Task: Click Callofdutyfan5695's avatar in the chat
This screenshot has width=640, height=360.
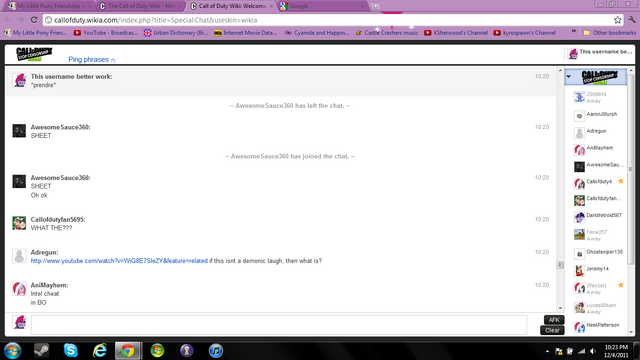Action: tap(19, 223)
